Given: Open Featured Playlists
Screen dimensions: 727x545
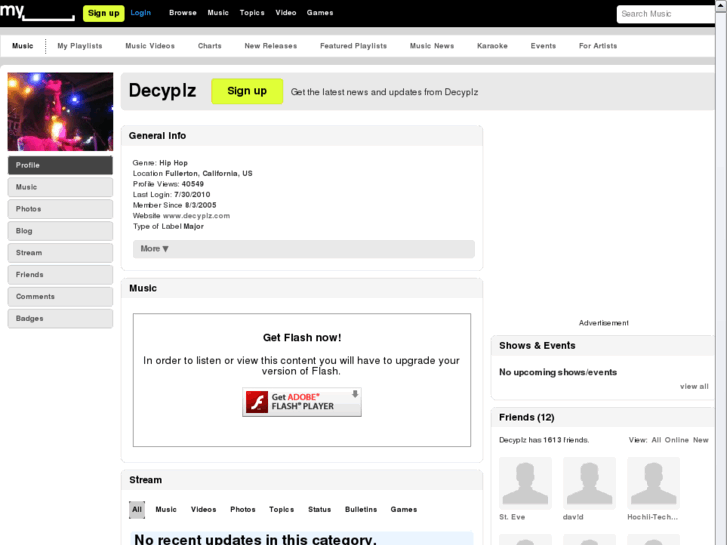Looking at the screenshot, I should (353, 46).
